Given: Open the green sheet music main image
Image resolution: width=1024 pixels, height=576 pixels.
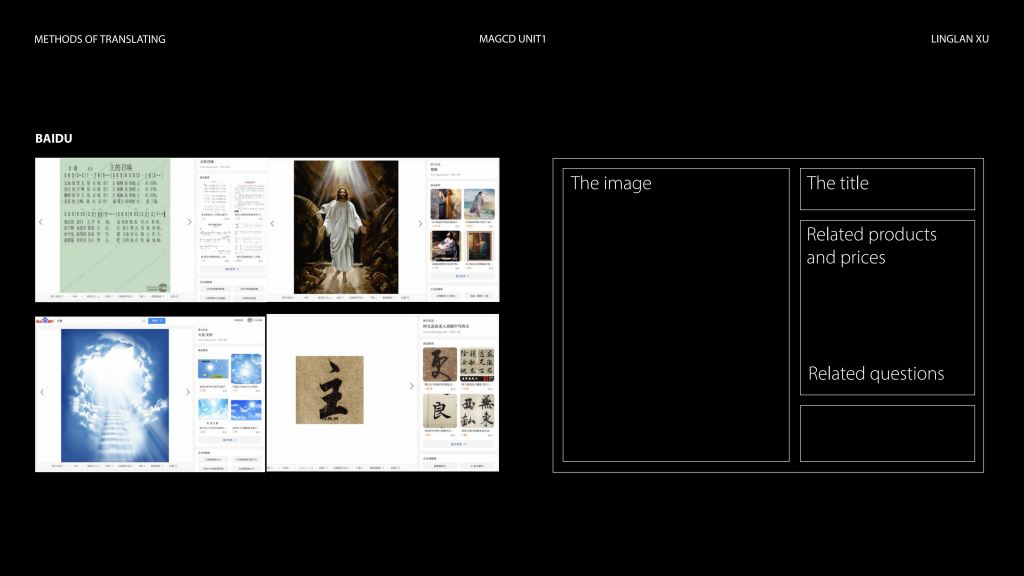Looking at the screenshot, I should tap(115, 225).
